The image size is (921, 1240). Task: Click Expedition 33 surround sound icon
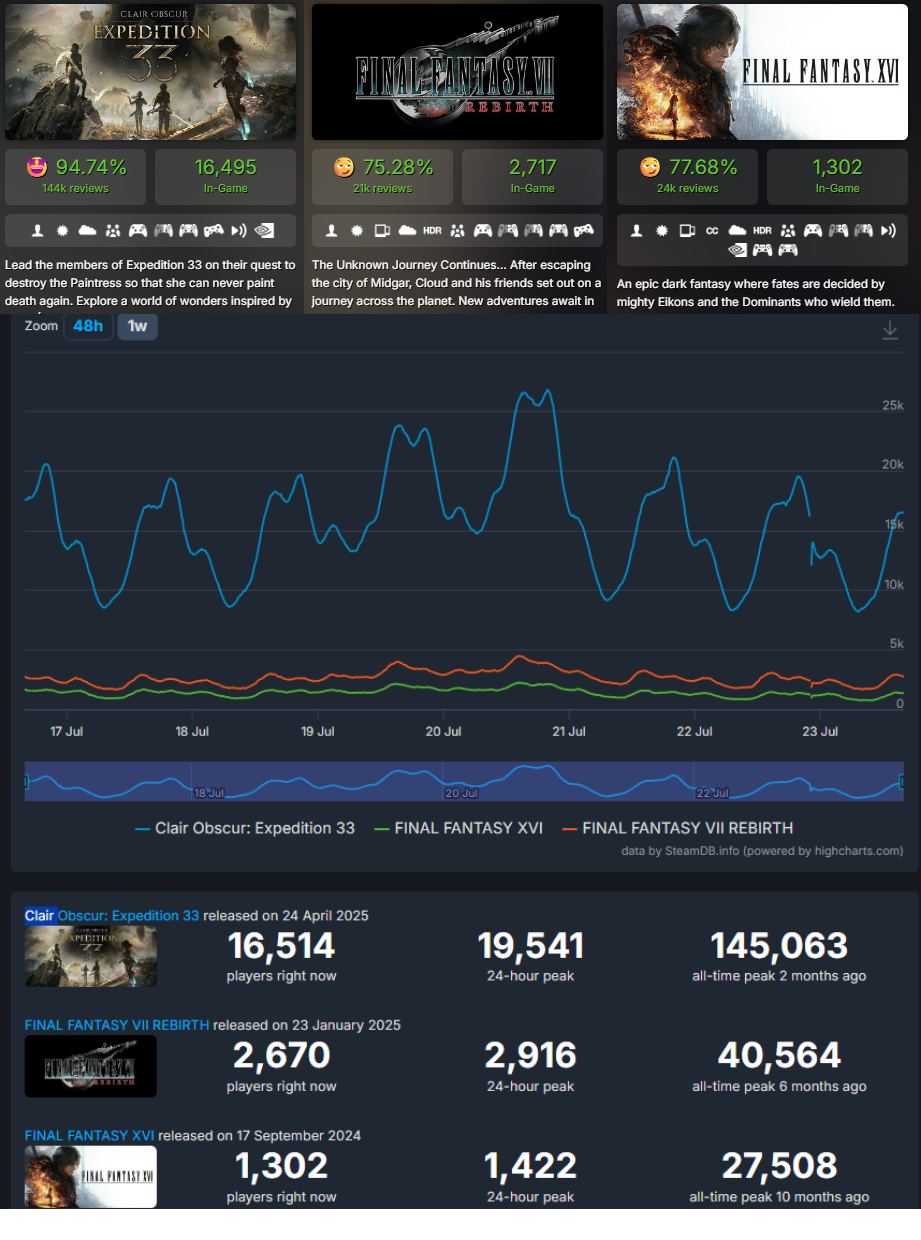pos(238,231)
